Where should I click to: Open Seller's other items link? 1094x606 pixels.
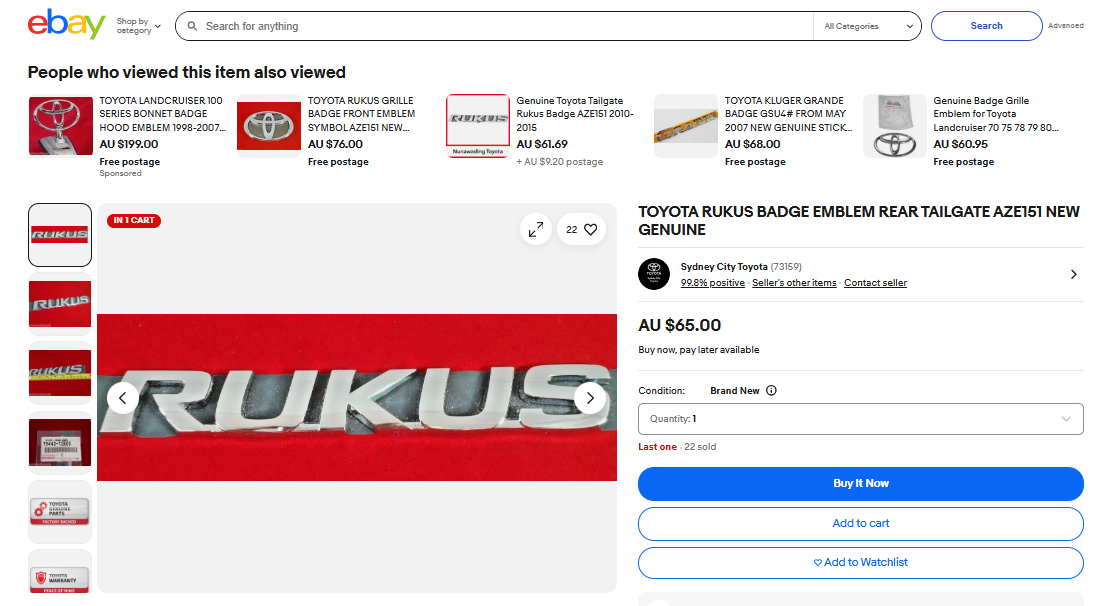pyautogui.click(x=794, y=283)
